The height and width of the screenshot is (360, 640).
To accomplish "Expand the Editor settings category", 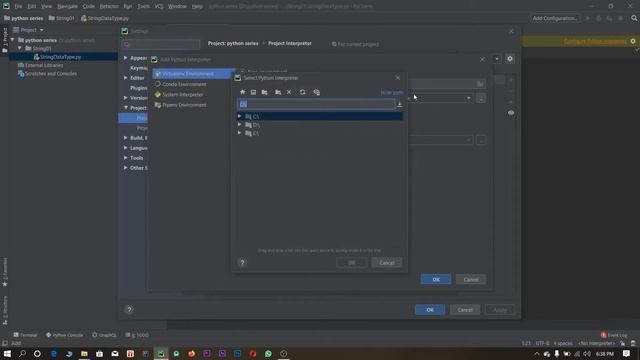I will point(126,78).
